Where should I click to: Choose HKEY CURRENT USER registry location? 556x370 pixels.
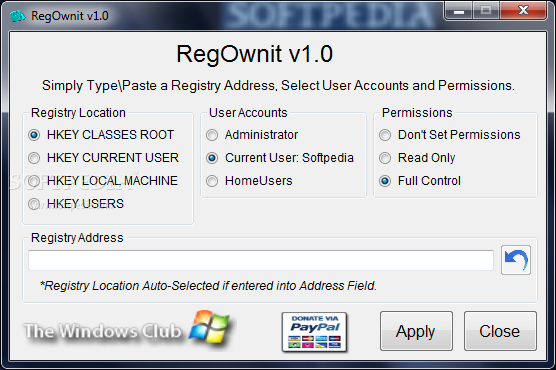click(104, 158)
